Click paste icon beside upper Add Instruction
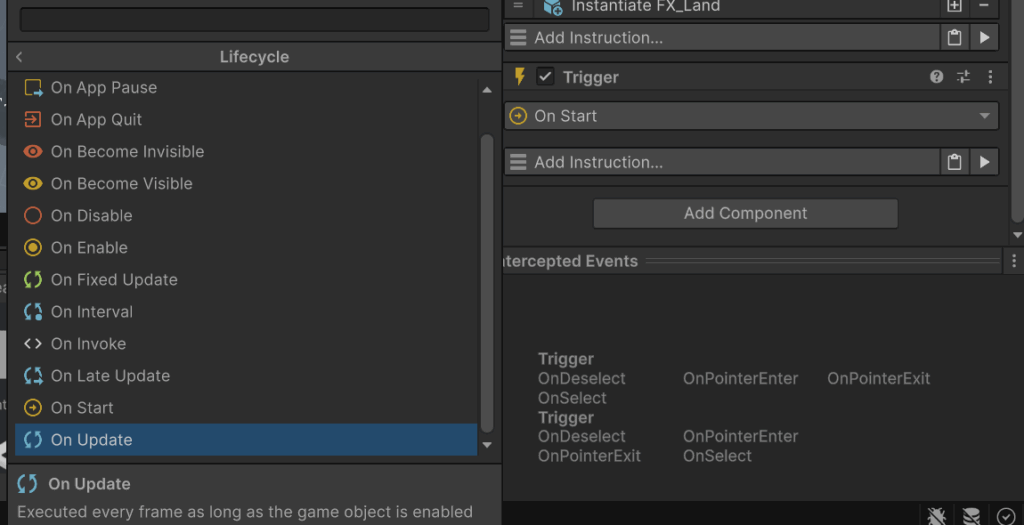Viewport: 1024px width, 525px height. click(x=955, y=38)
